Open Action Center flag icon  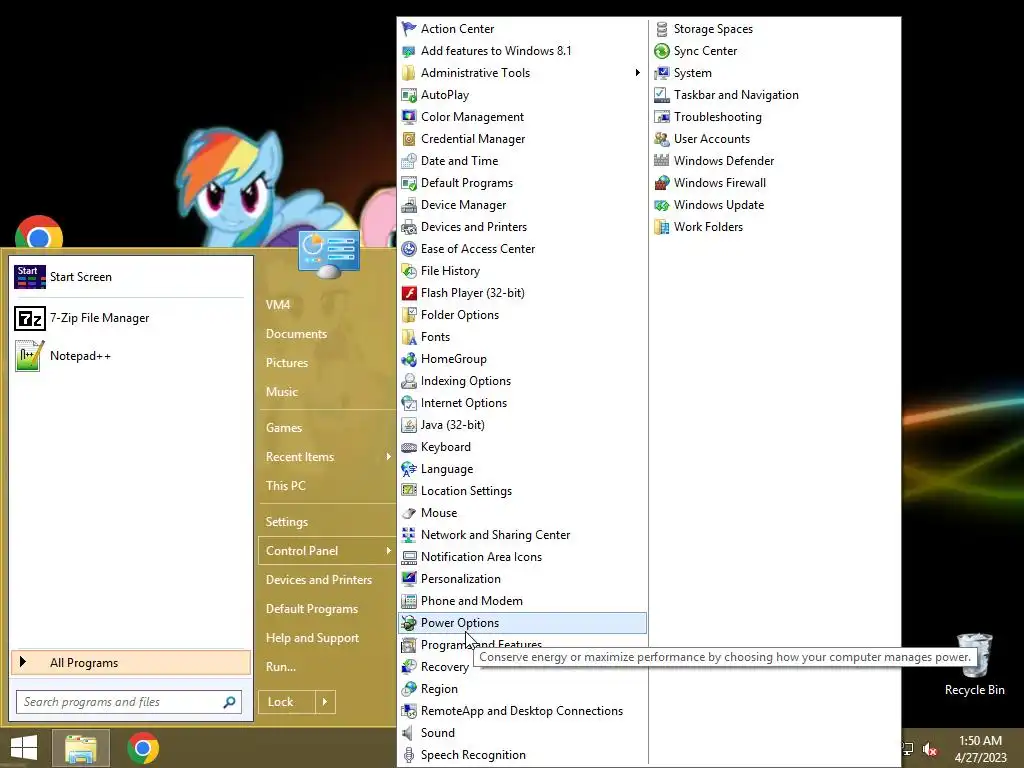pyautogui.click(x=409, y=29)
